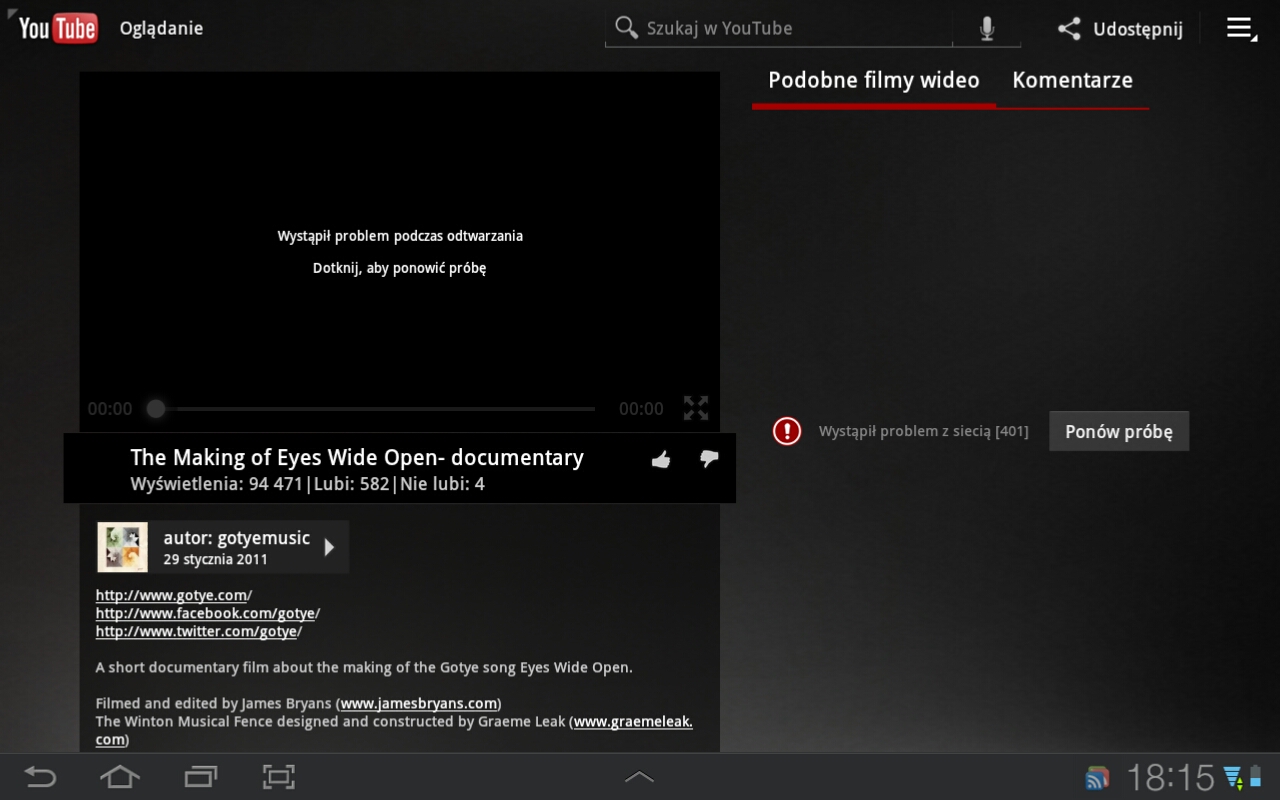Take screenshot with capture button

279,777
